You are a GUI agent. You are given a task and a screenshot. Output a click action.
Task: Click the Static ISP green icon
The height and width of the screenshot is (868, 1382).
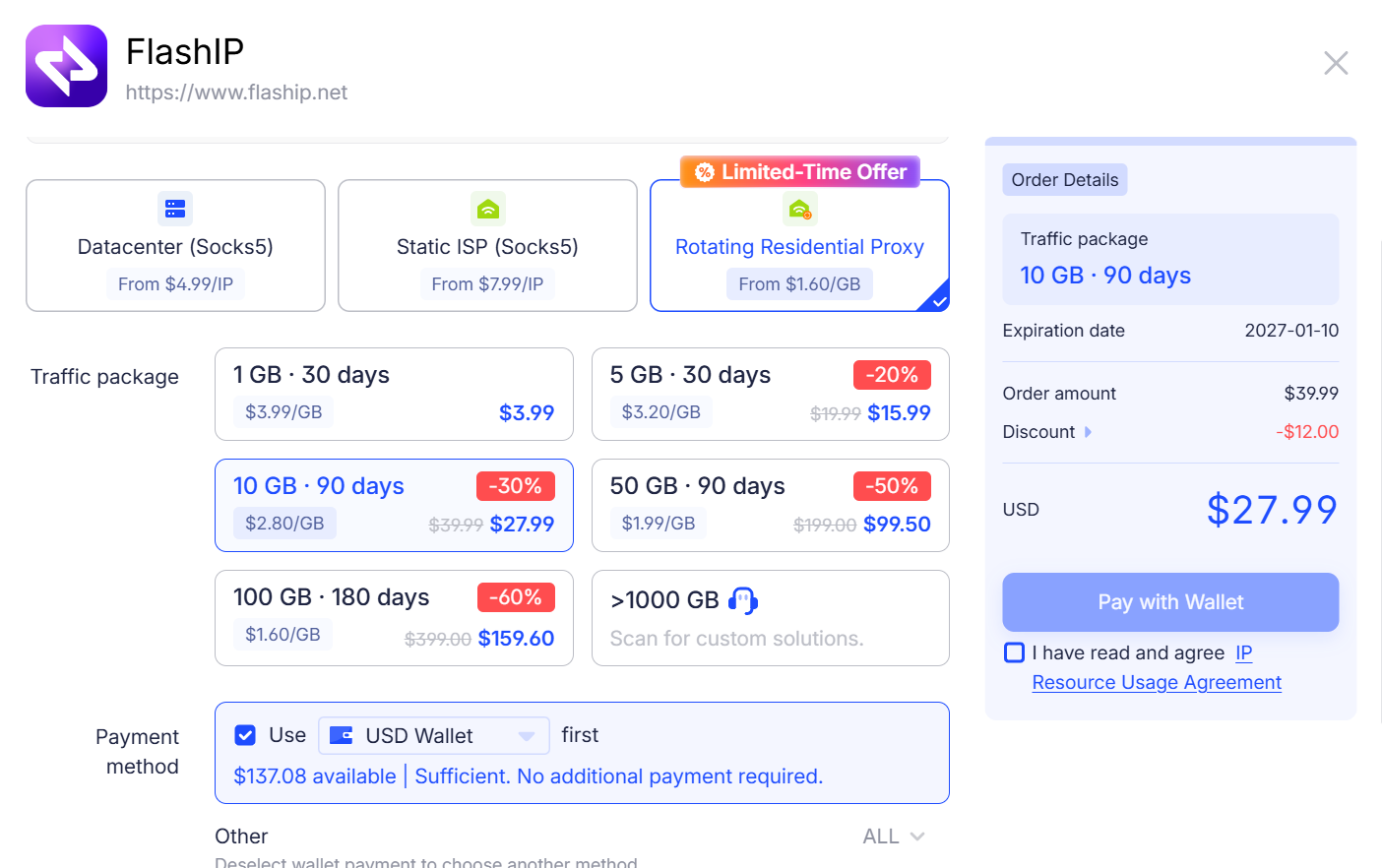[487, 209]
